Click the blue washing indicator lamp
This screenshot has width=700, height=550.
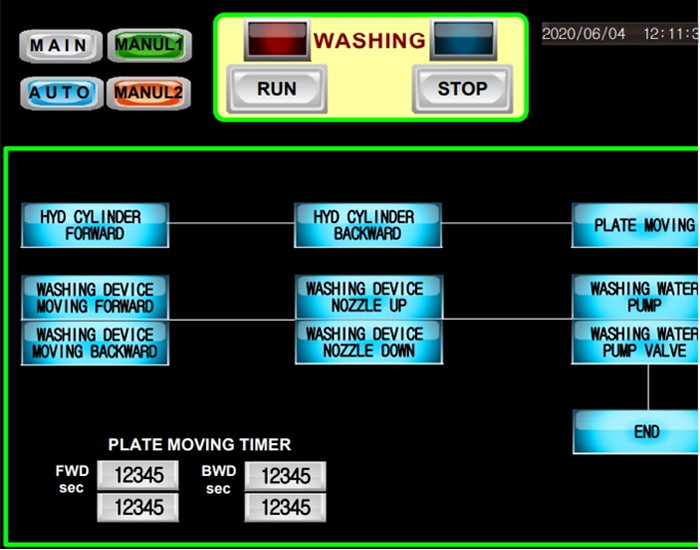click(x=462, y=40)
